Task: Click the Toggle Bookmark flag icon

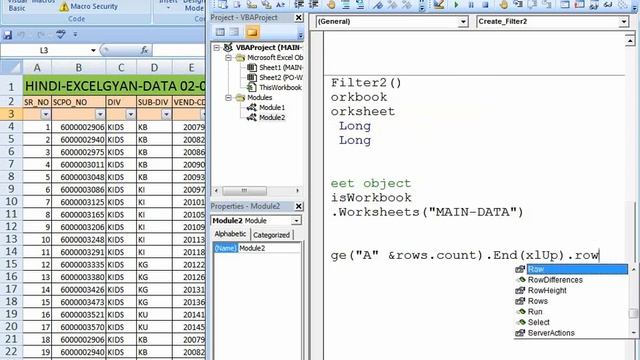Action: click(378, 4)
